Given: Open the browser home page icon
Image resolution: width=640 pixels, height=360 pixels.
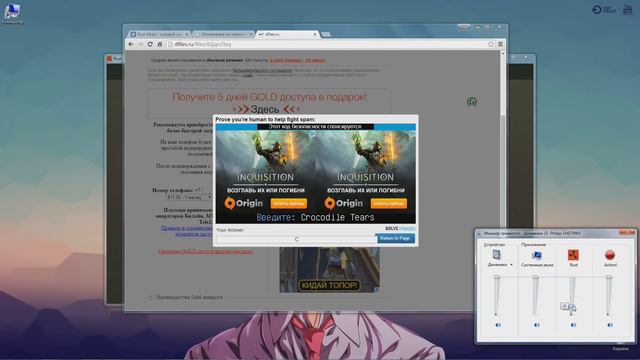Looking at the screenshot, I should point(160,44).
